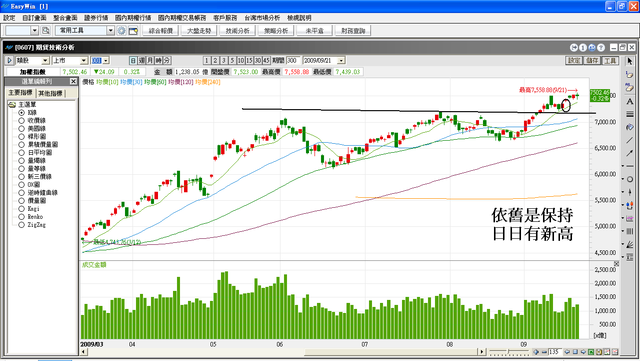
Task: Select the ZigZag chart radio option
Action: (21, 225)
